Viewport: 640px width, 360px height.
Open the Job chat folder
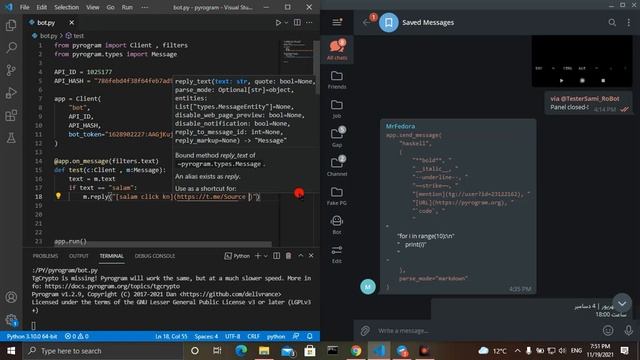pyautogui.click(x=337, y=109)
